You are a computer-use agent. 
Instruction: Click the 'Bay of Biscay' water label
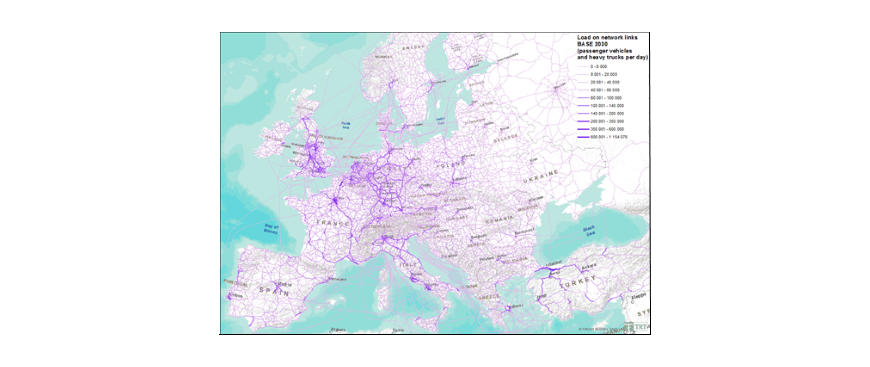(x=270, y=229)
